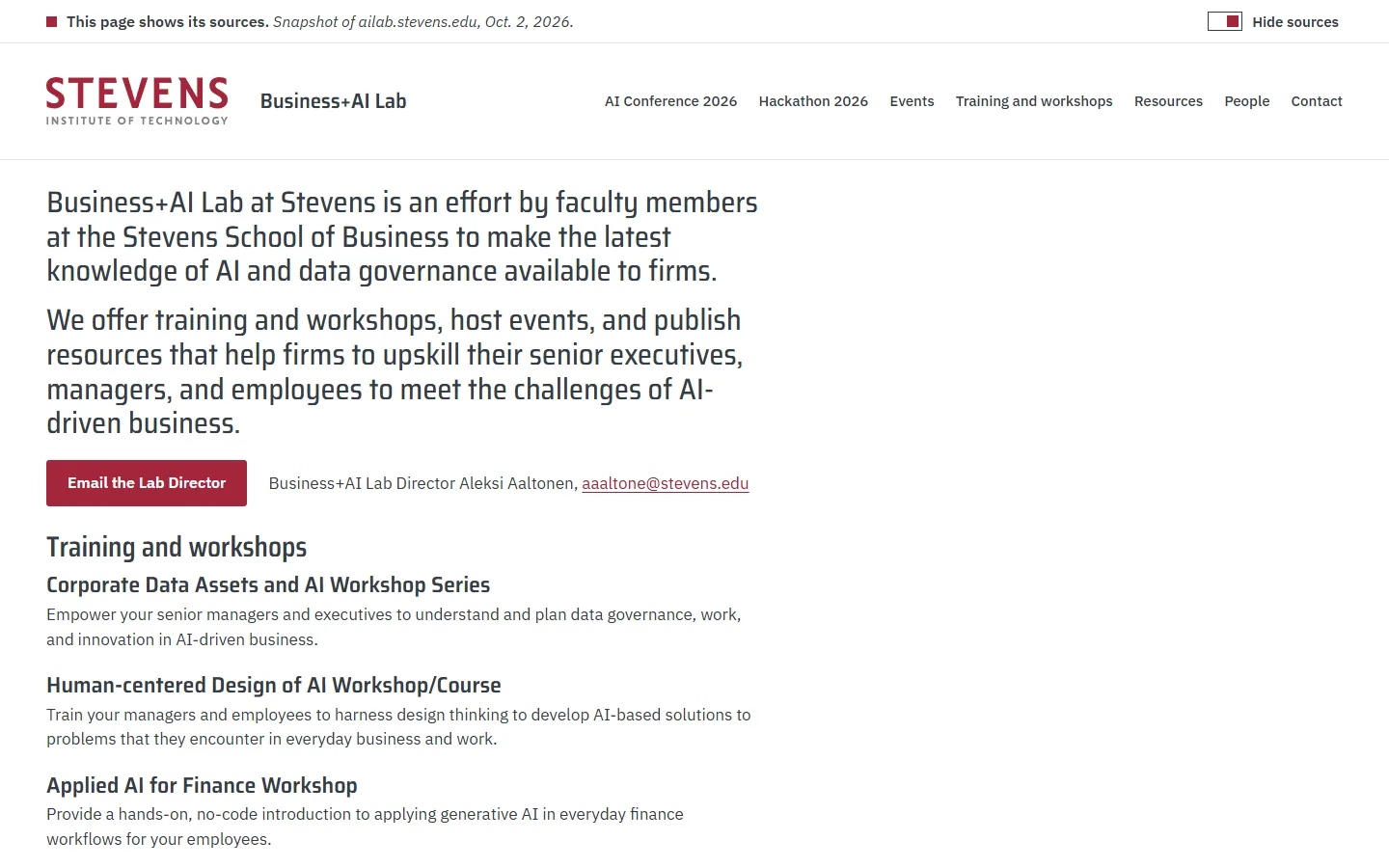
Task: Visit the People page
Action: coord(1247,101)
